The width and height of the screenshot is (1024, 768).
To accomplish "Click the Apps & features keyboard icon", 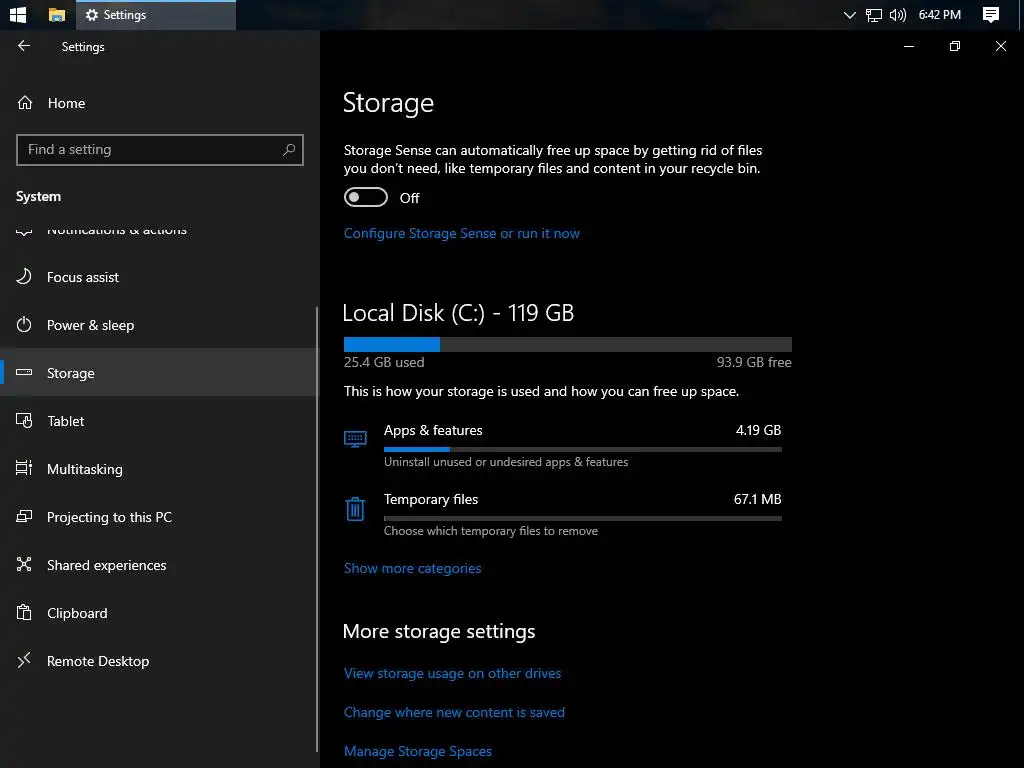I will 355,439.
